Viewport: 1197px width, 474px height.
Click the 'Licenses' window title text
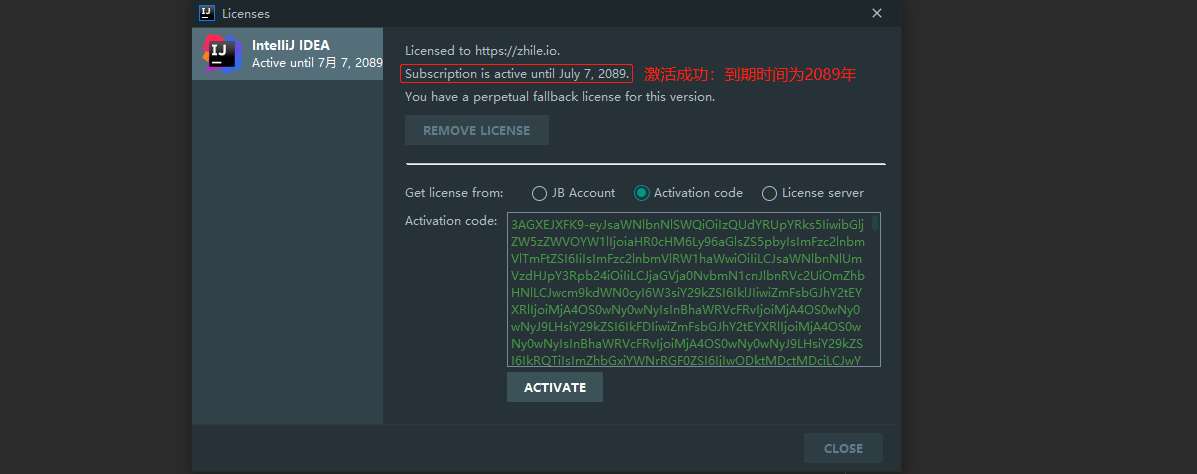[247, 14]
